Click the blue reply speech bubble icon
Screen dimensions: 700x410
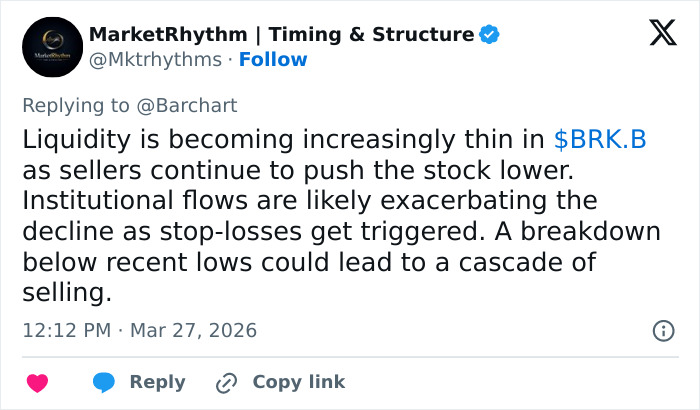coord(105,382)
